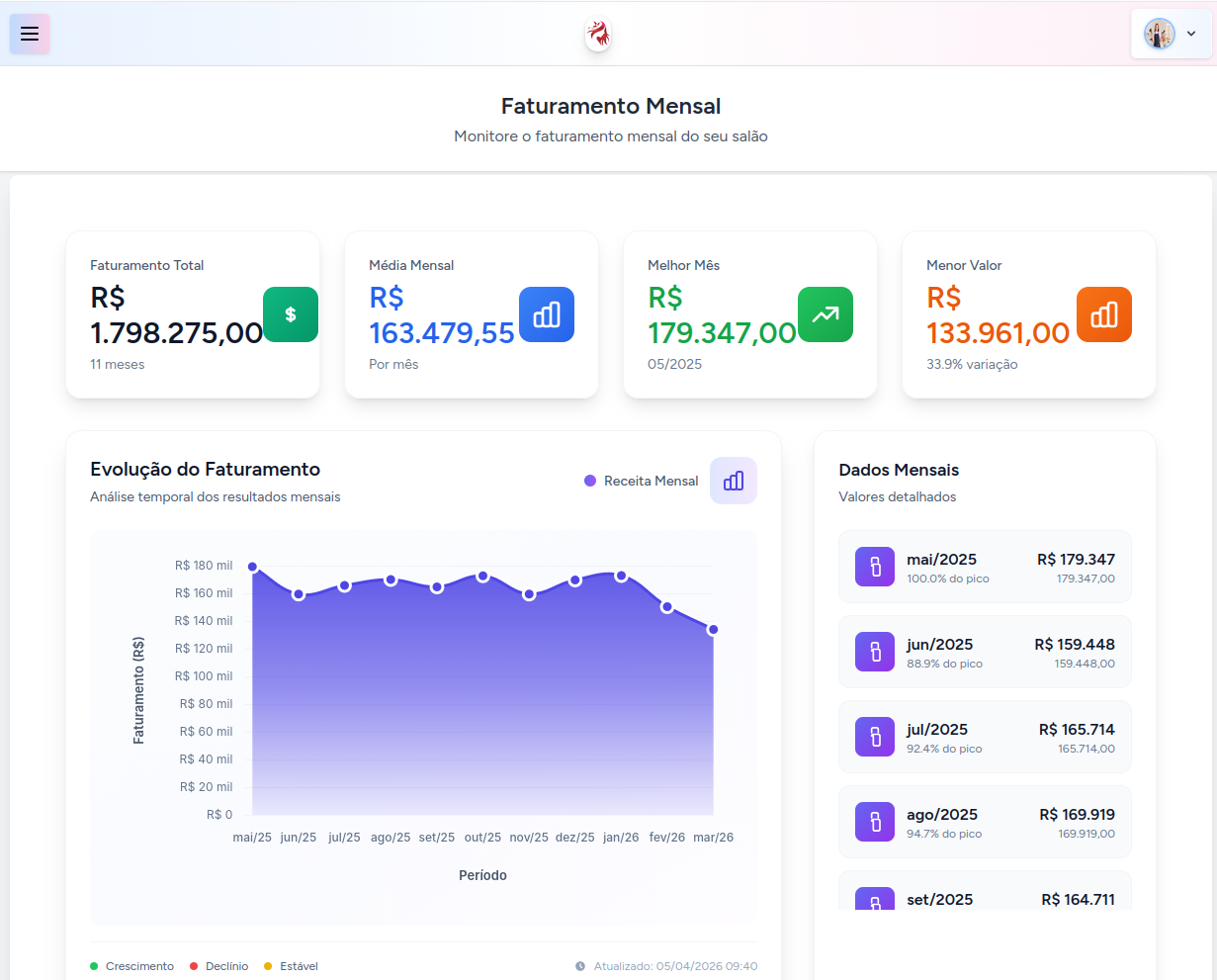Image resolution: width=1217 pixels, height=980 pixels.
Task: Click '100.0% do pico' text
Action: click(x=948, y=579)
